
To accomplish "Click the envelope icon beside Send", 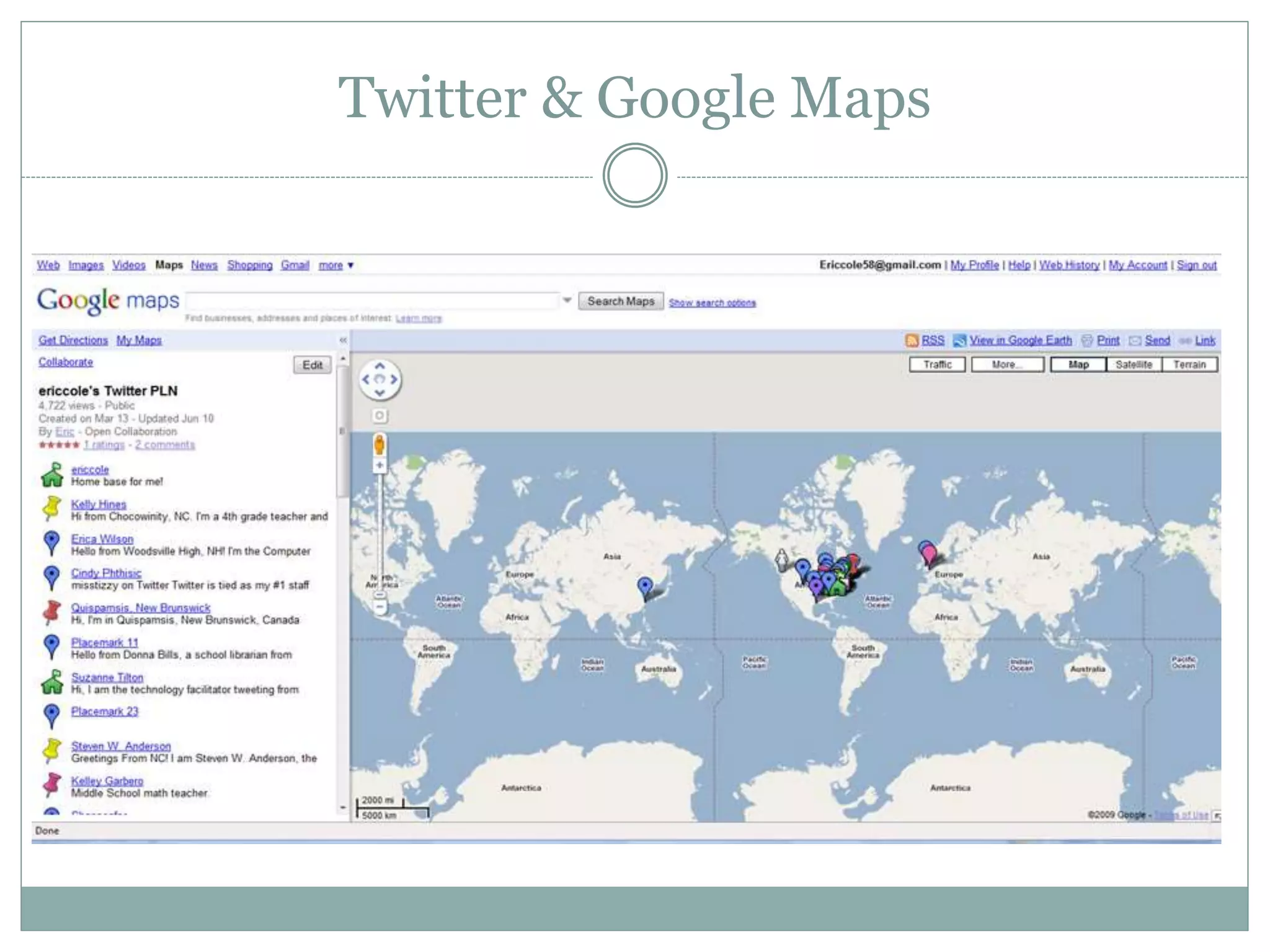I will pos(1135,340).
